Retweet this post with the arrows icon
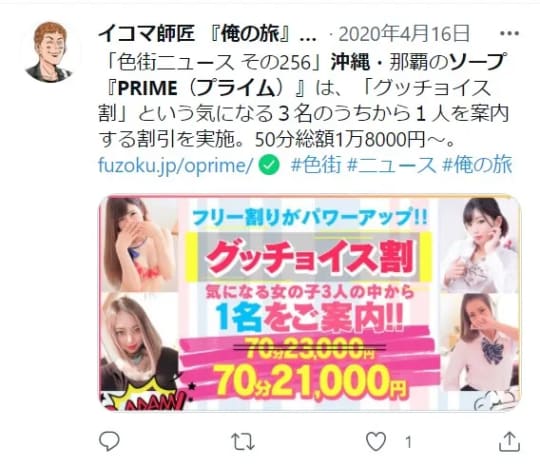Image resolution: width=540 pixels, height=468 pixels. [x=242, y=441]
